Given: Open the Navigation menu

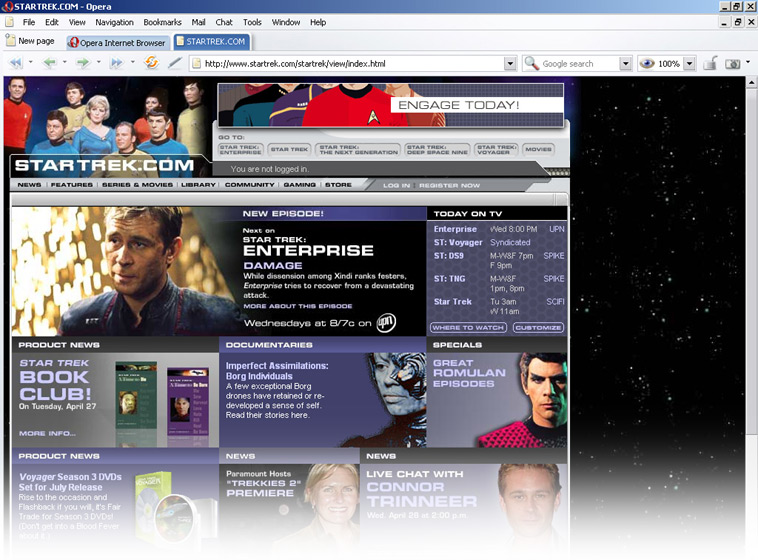Looking at the screenshot, I should 114,22.
